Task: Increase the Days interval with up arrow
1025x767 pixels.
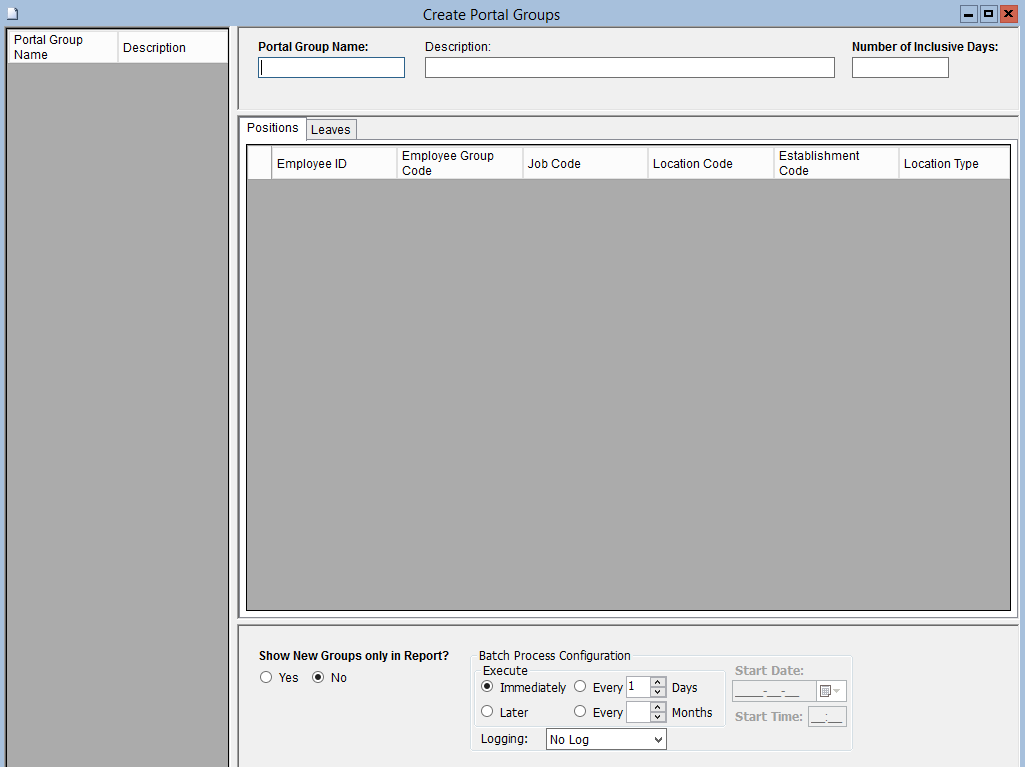Action: coord(658,682)
